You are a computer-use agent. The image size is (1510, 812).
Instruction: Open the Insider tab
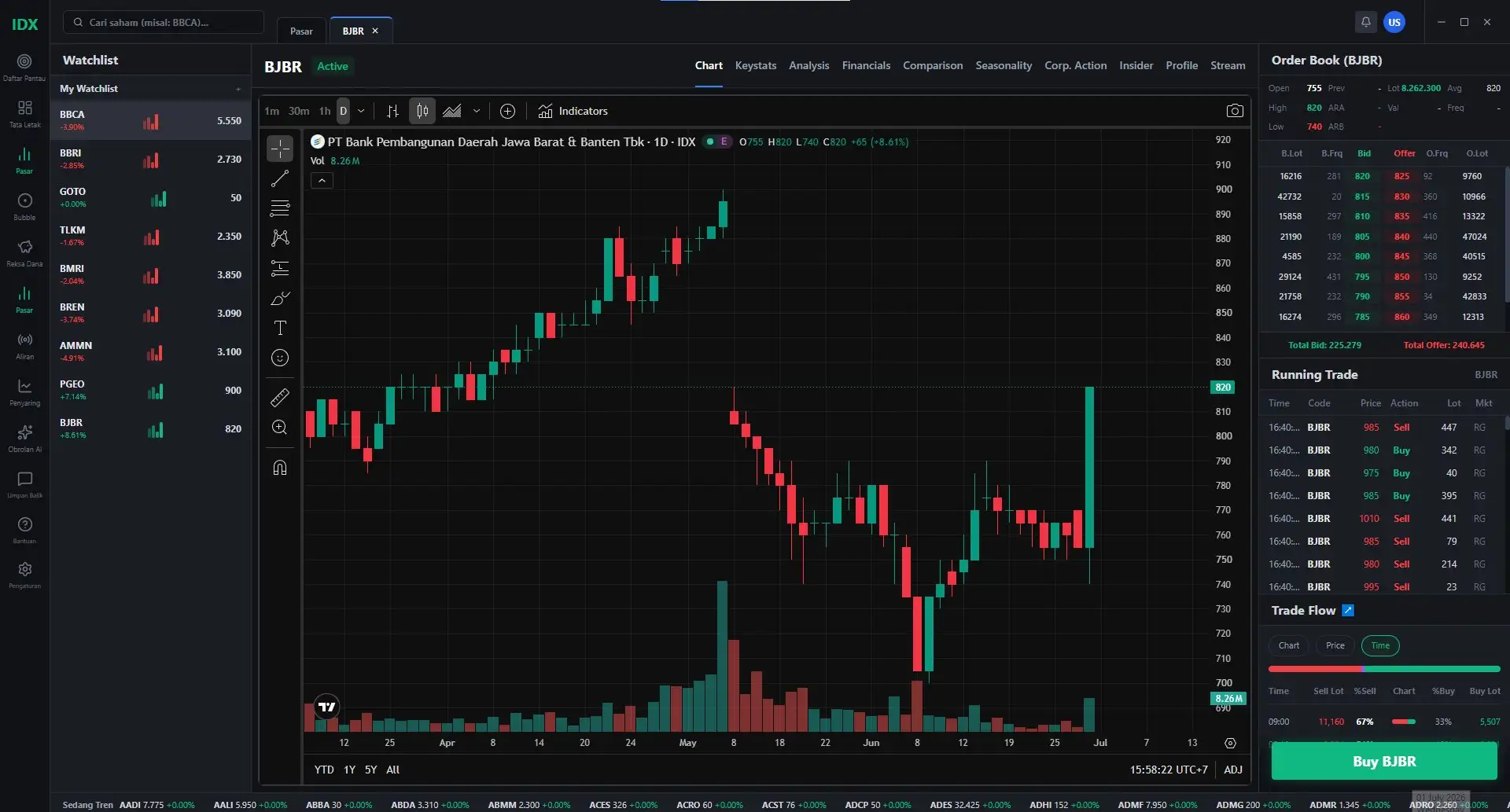click(x=1136, y=65)
